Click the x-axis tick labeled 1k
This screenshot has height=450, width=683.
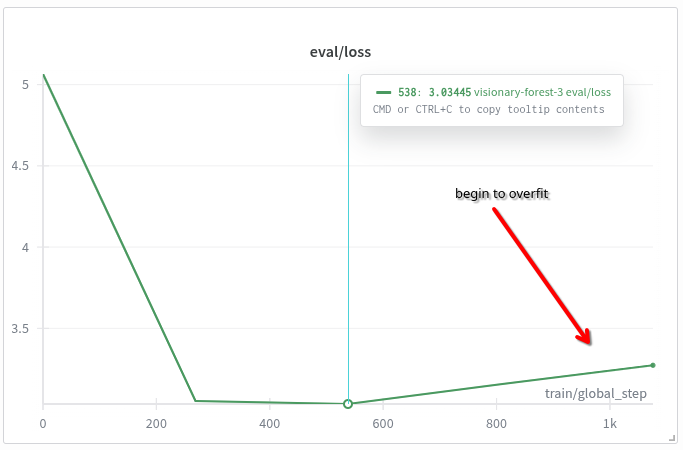[x=609, y=424]
